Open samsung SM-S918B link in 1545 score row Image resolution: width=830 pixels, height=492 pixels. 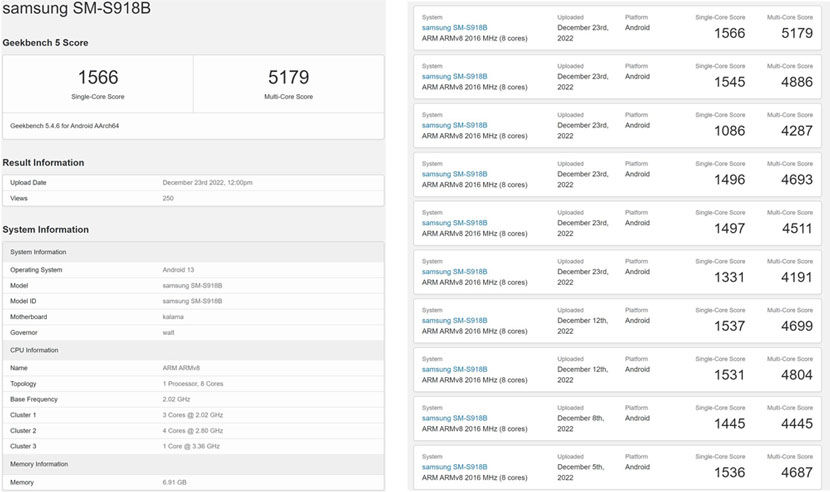click(454, 76)
